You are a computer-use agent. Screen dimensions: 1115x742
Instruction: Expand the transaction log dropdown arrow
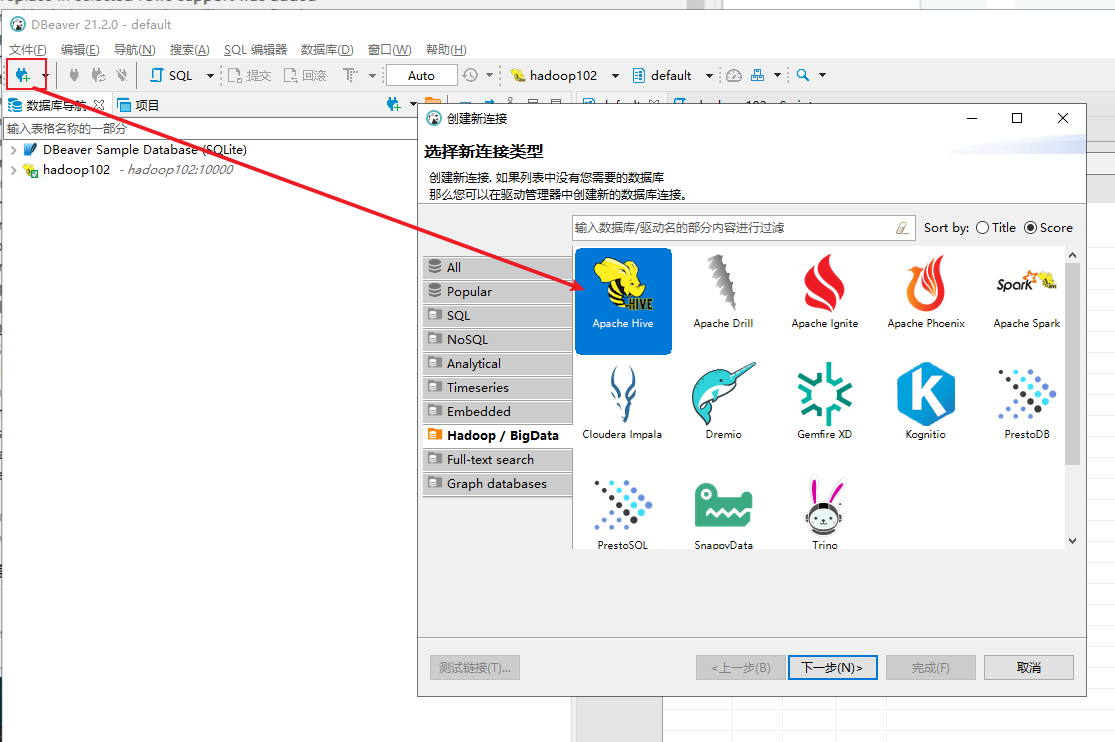point(489,75)
